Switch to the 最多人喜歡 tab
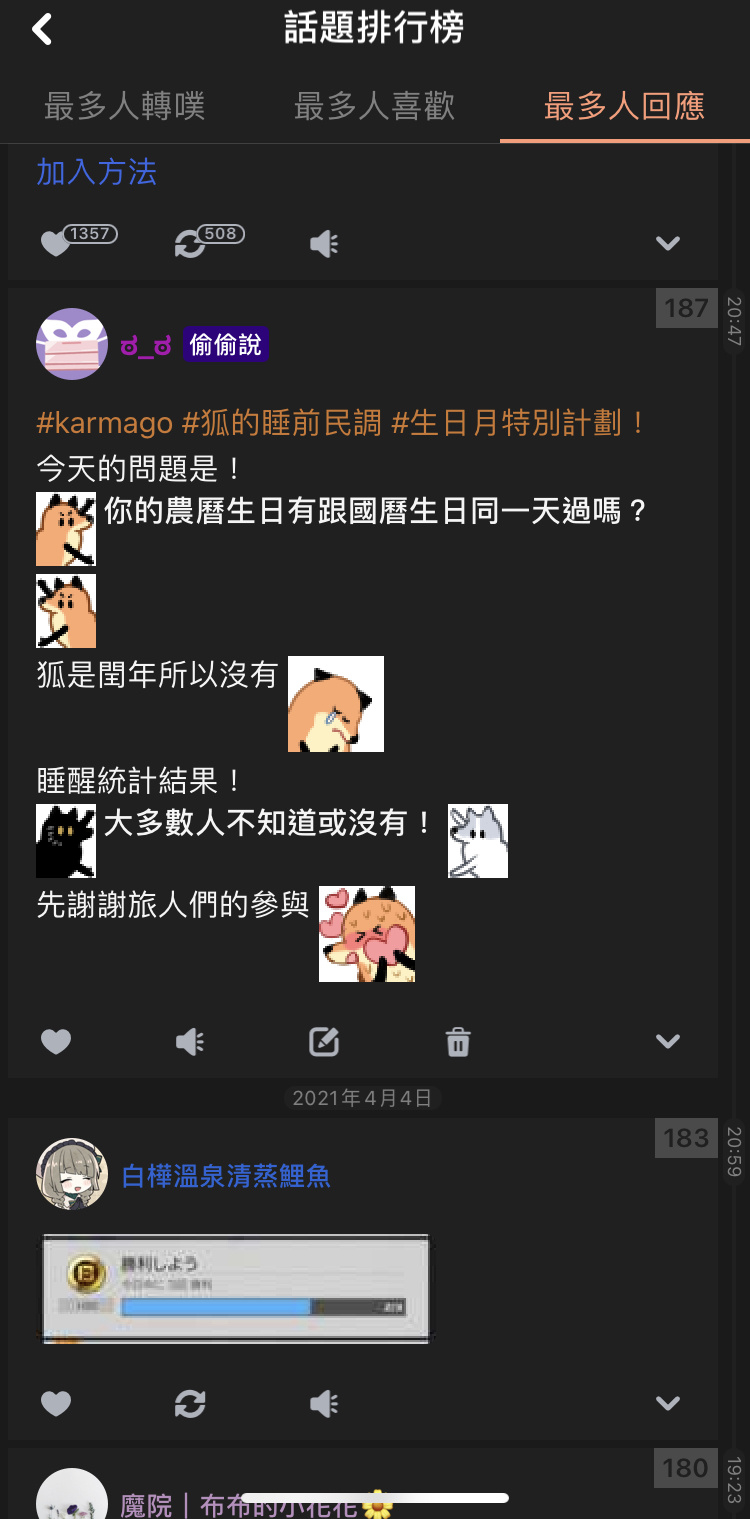The width and height of the screenshot is (750, 1519). tap(375, 106)
